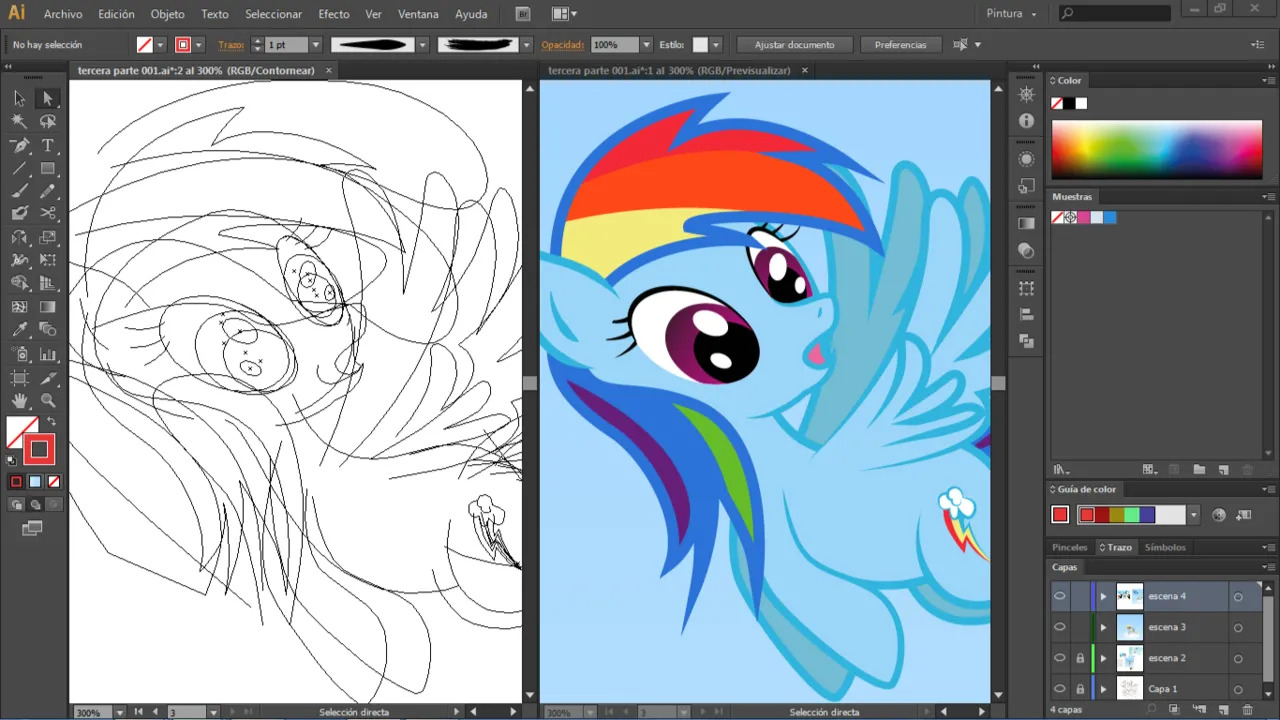
Task: Click the stroke color box in toolbar
Action: pyautogui.click(x=39, y=449)
